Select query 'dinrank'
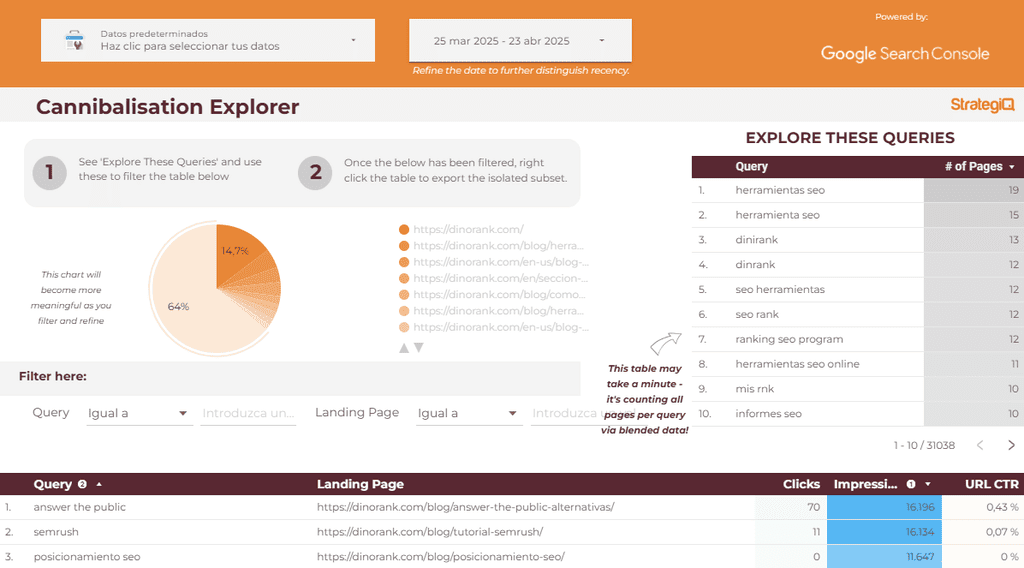 755,264
